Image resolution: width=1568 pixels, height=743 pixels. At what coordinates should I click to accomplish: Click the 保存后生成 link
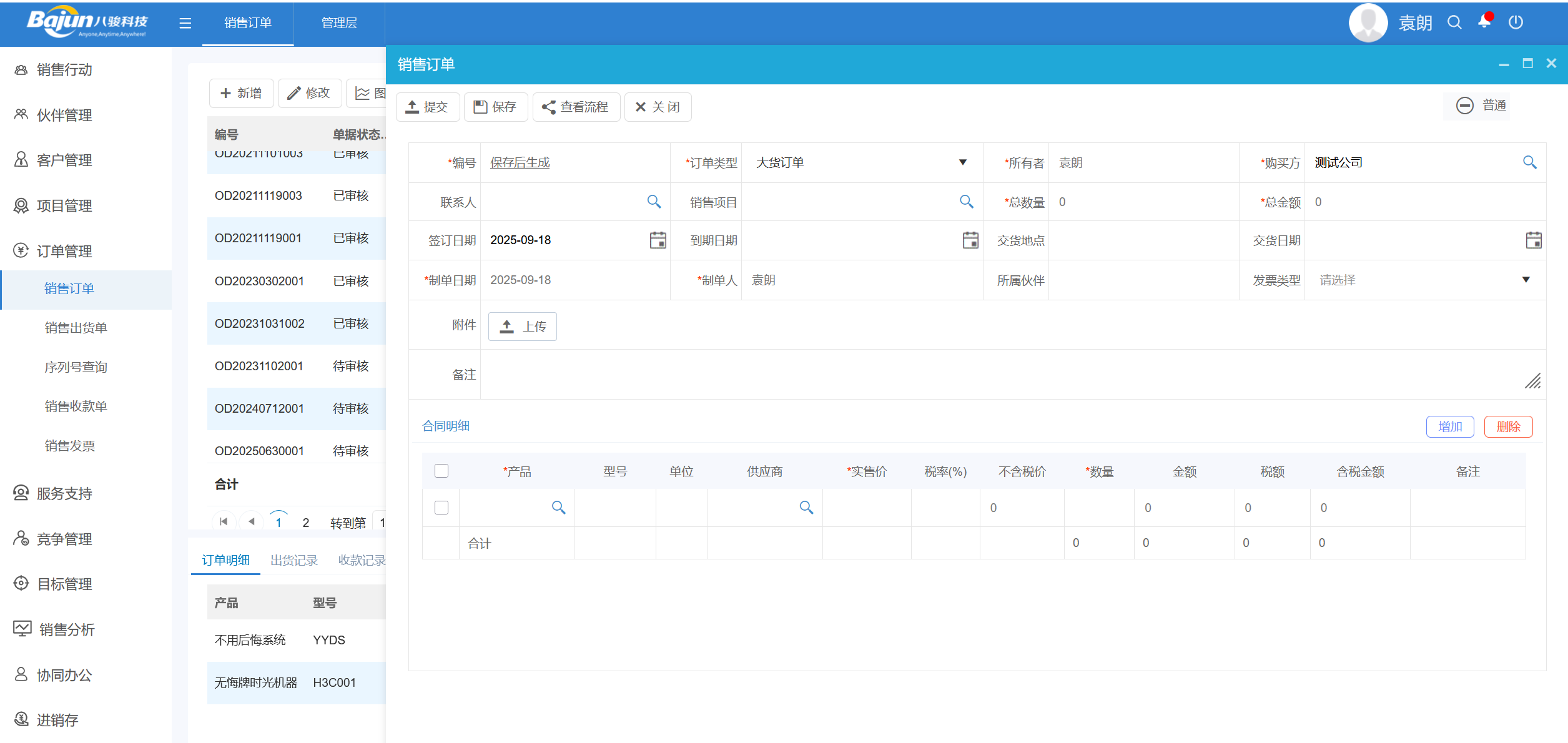[519, 162]
